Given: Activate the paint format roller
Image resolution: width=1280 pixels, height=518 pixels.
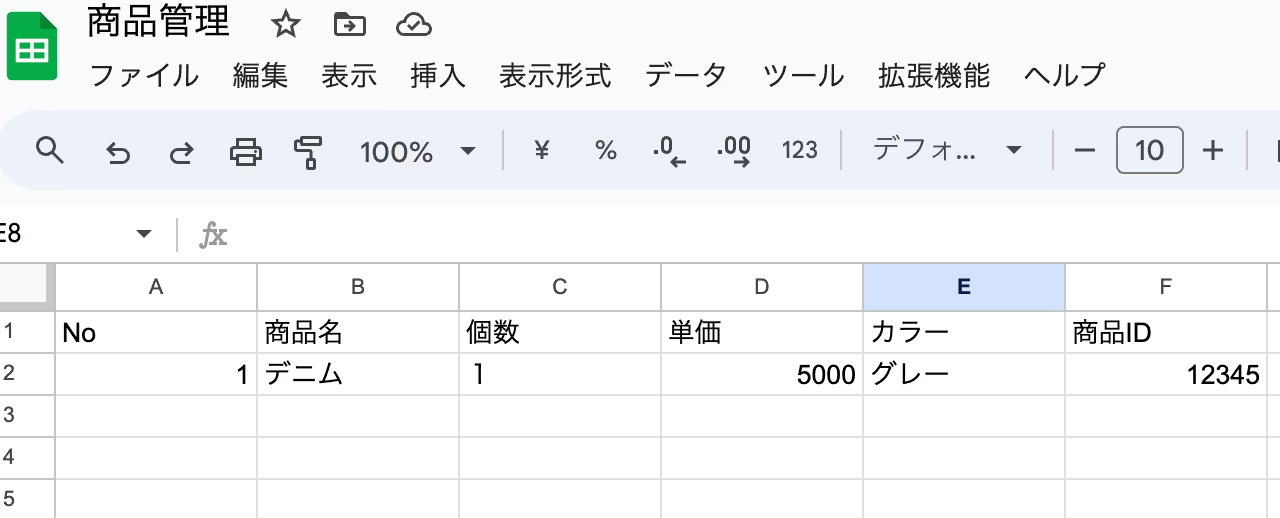Looking at the screenshot, I should point(308,152).
